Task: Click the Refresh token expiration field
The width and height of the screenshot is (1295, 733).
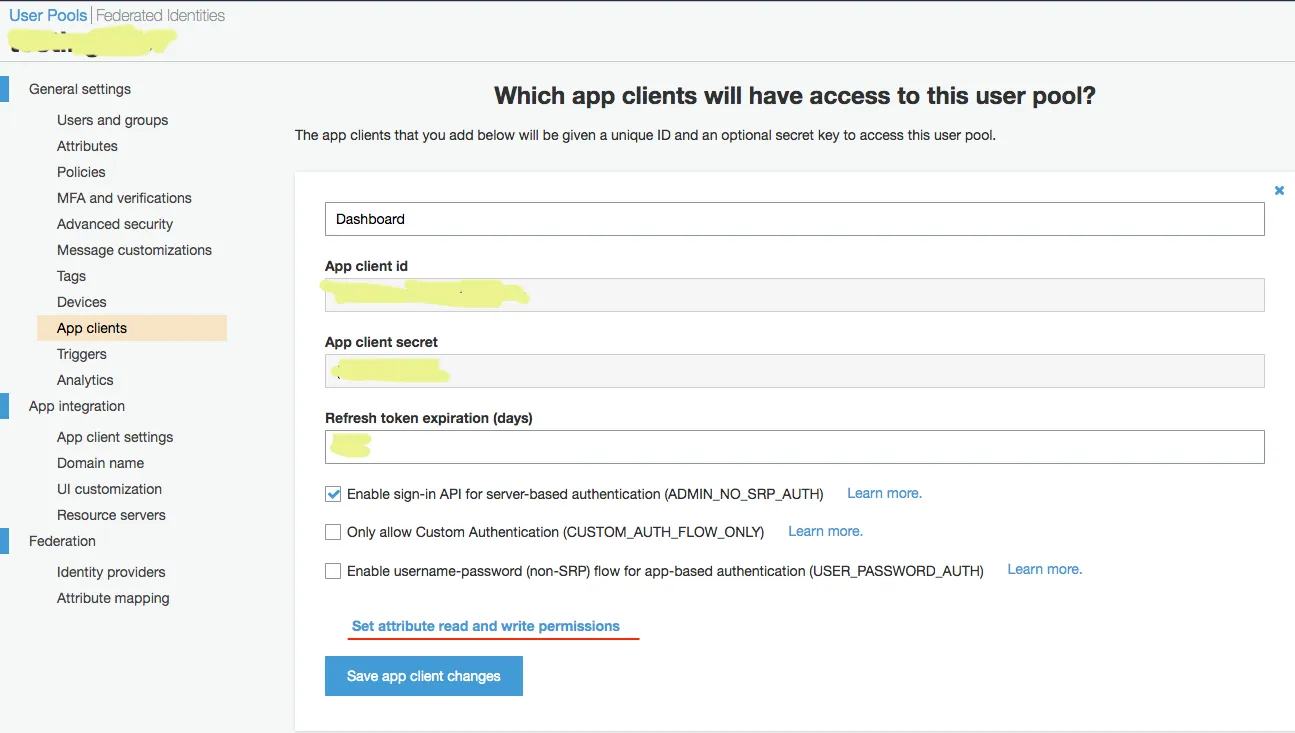Action: (794, 447)
